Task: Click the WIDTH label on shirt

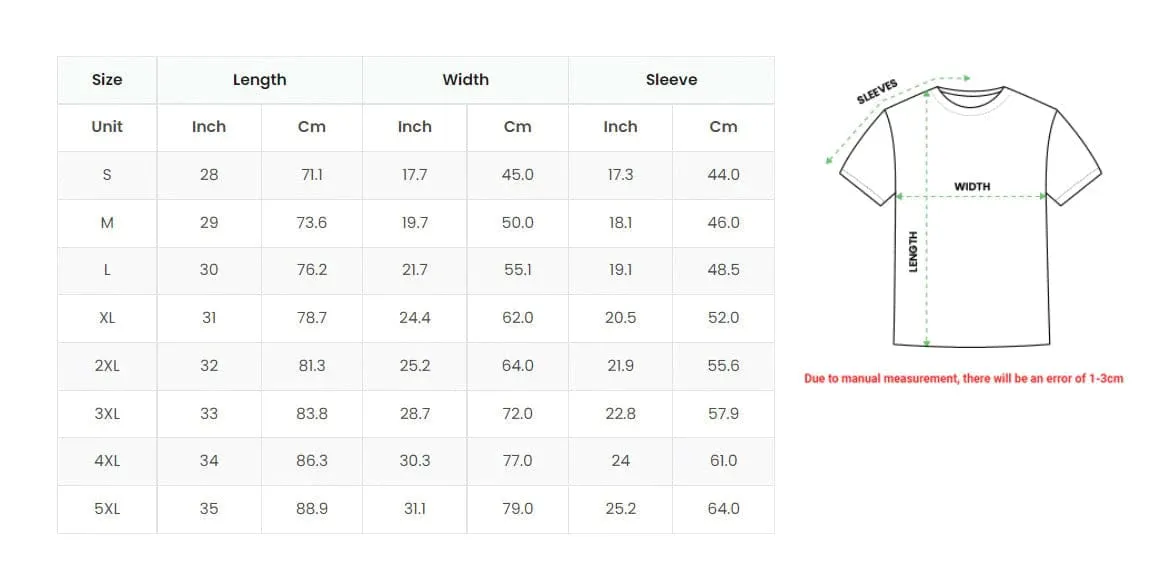Action: (x=972, y=186)
